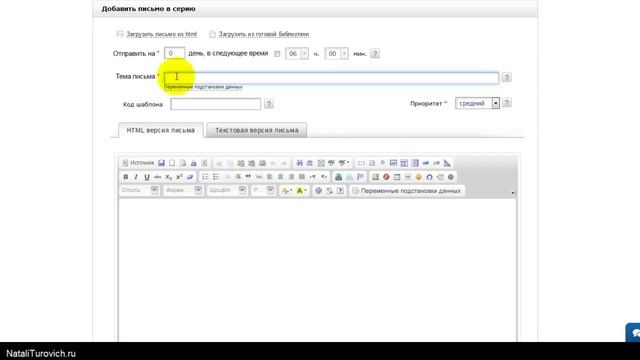The height and width of the screenshot is (360, 640).
Task: Click Загрузить из готовой библиотеки link
Action: pos(264,34)
